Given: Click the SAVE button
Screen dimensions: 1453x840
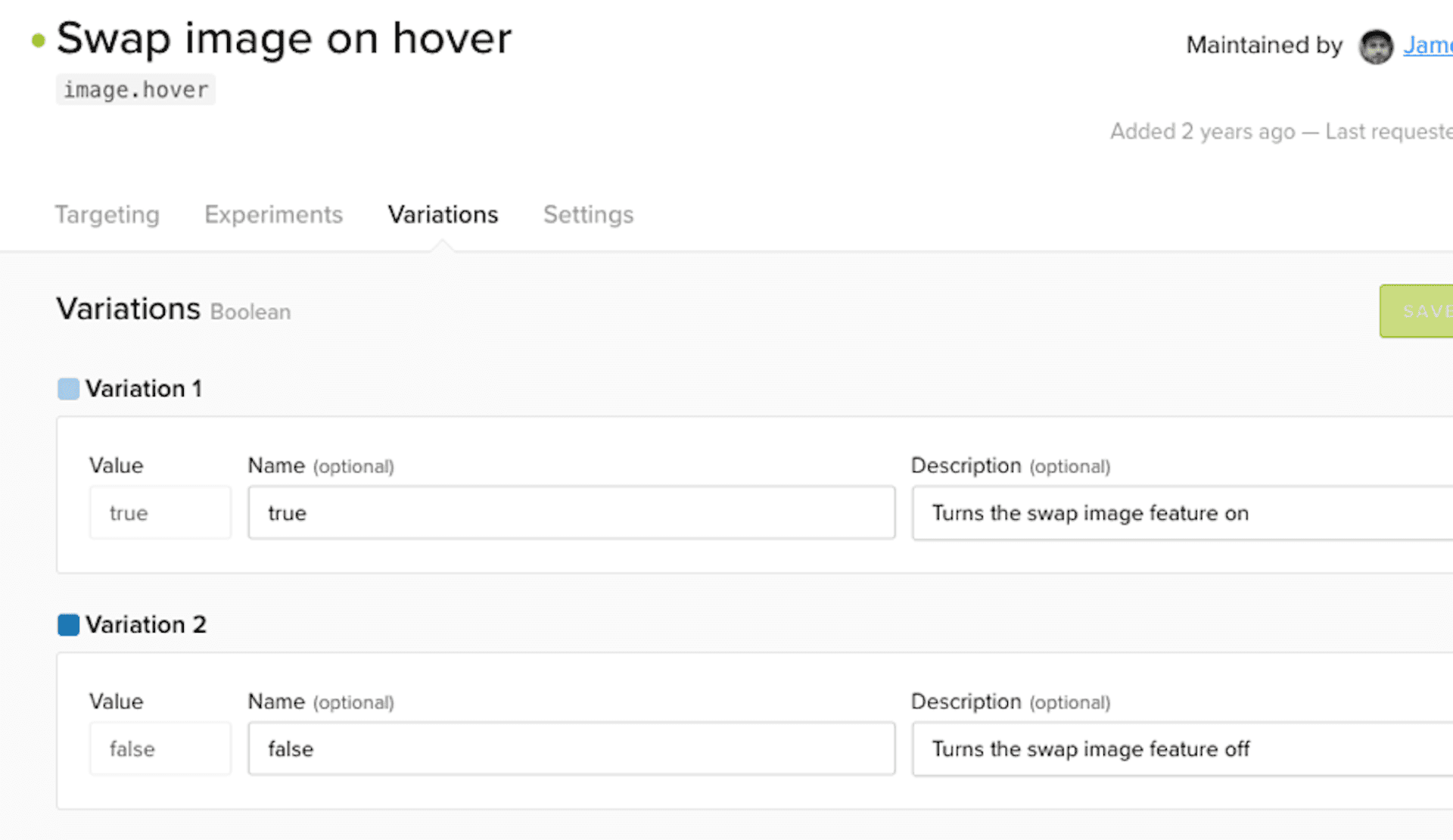Looking at the screenshot, I should [1423, 310].
